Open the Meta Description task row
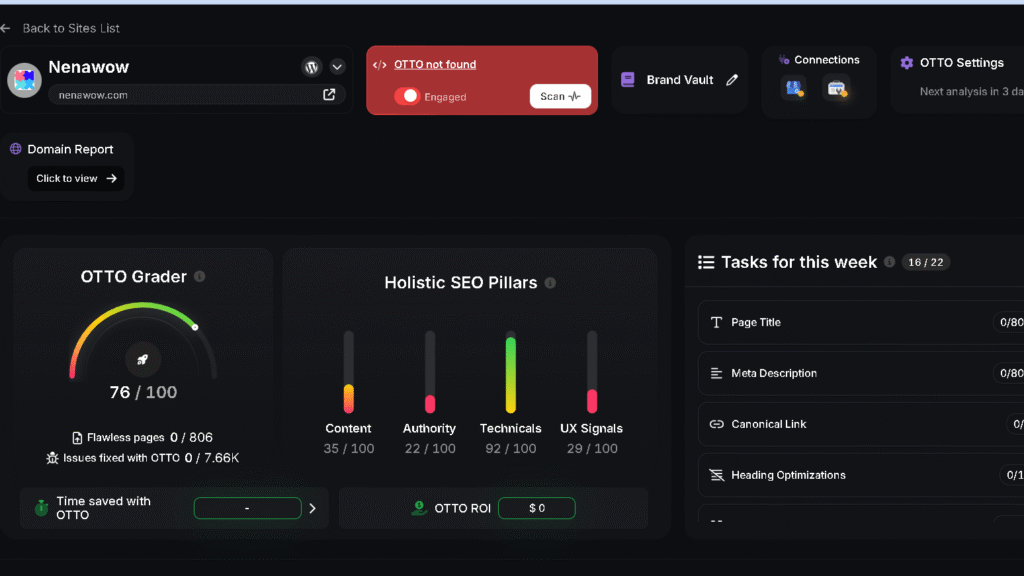This screenshot has height=576, width=1024. point(861,373)
